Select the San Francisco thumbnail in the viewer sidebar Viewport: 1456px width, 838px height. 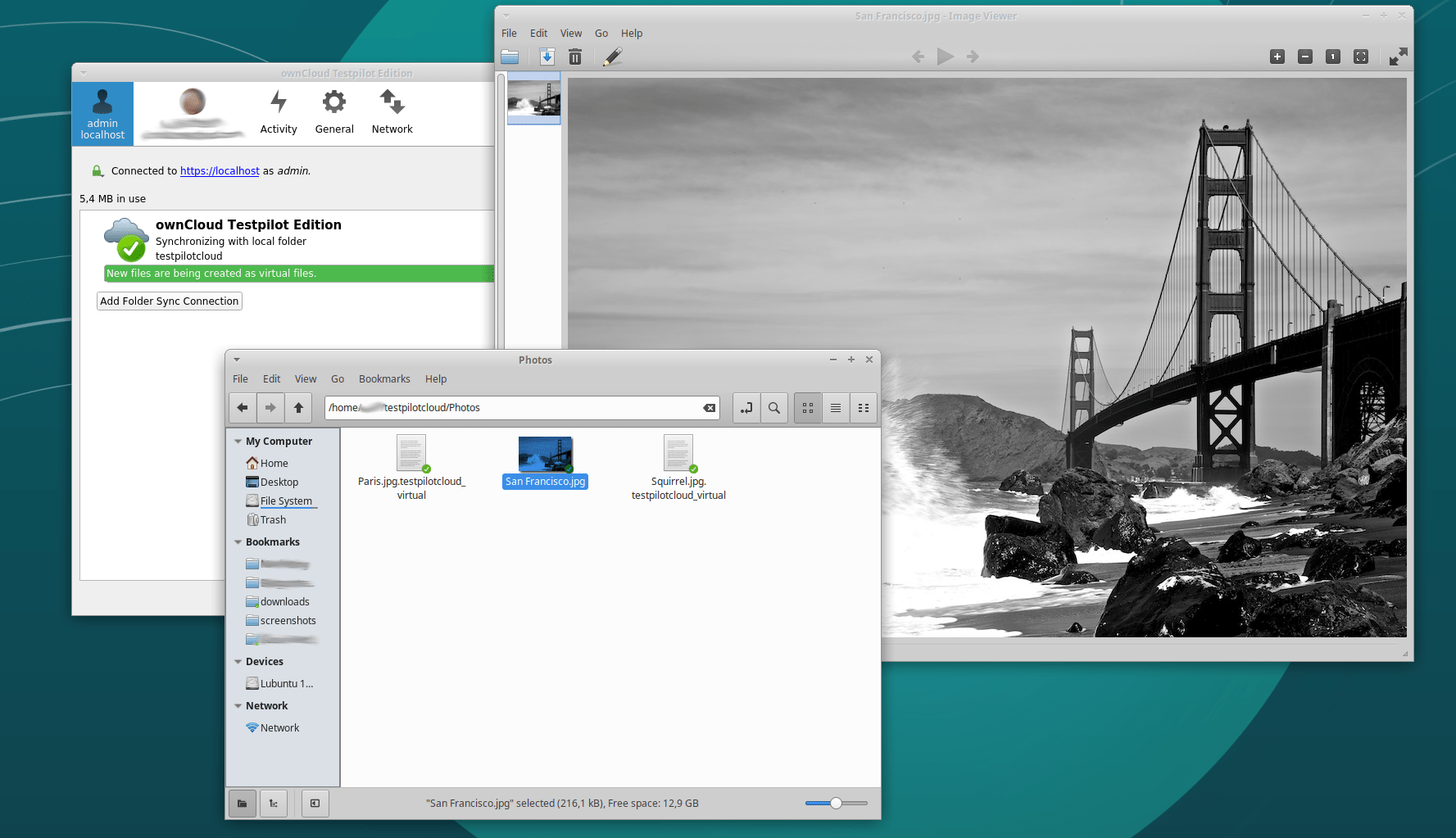533,97
